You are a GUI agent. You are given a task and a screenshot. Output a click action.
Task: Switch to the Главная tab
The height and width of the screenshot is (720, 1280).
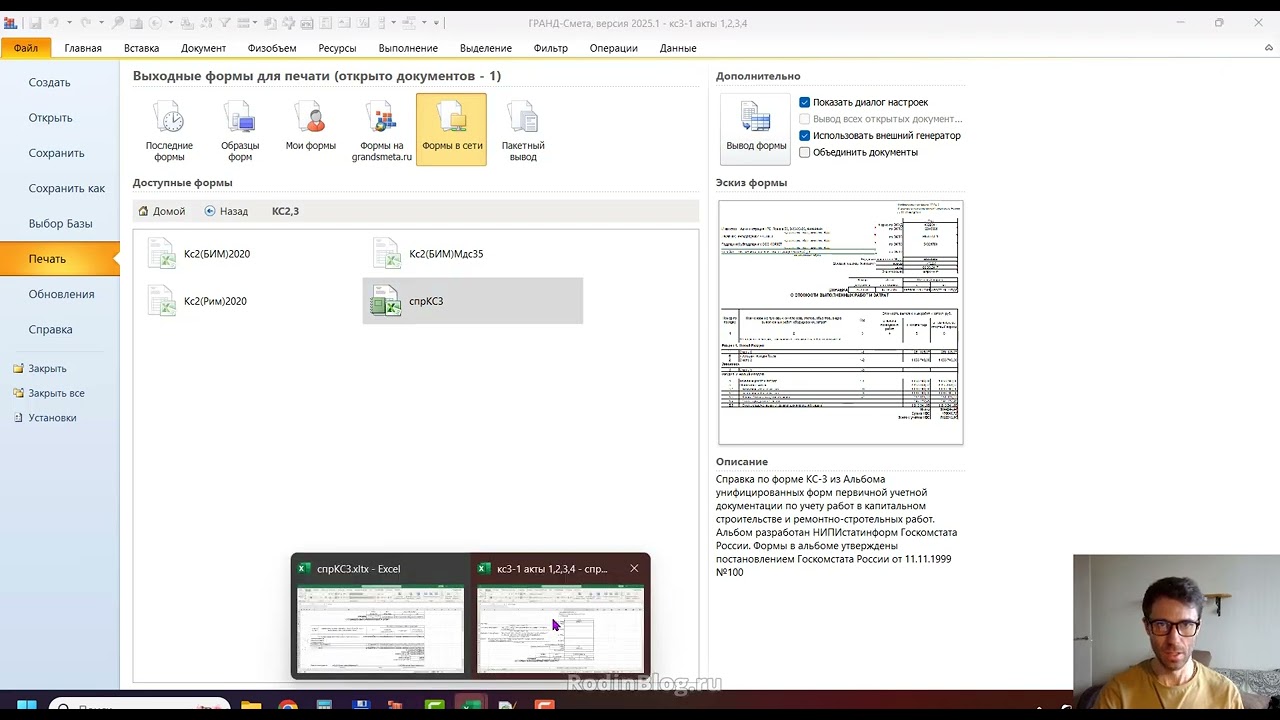coord(83,48)
